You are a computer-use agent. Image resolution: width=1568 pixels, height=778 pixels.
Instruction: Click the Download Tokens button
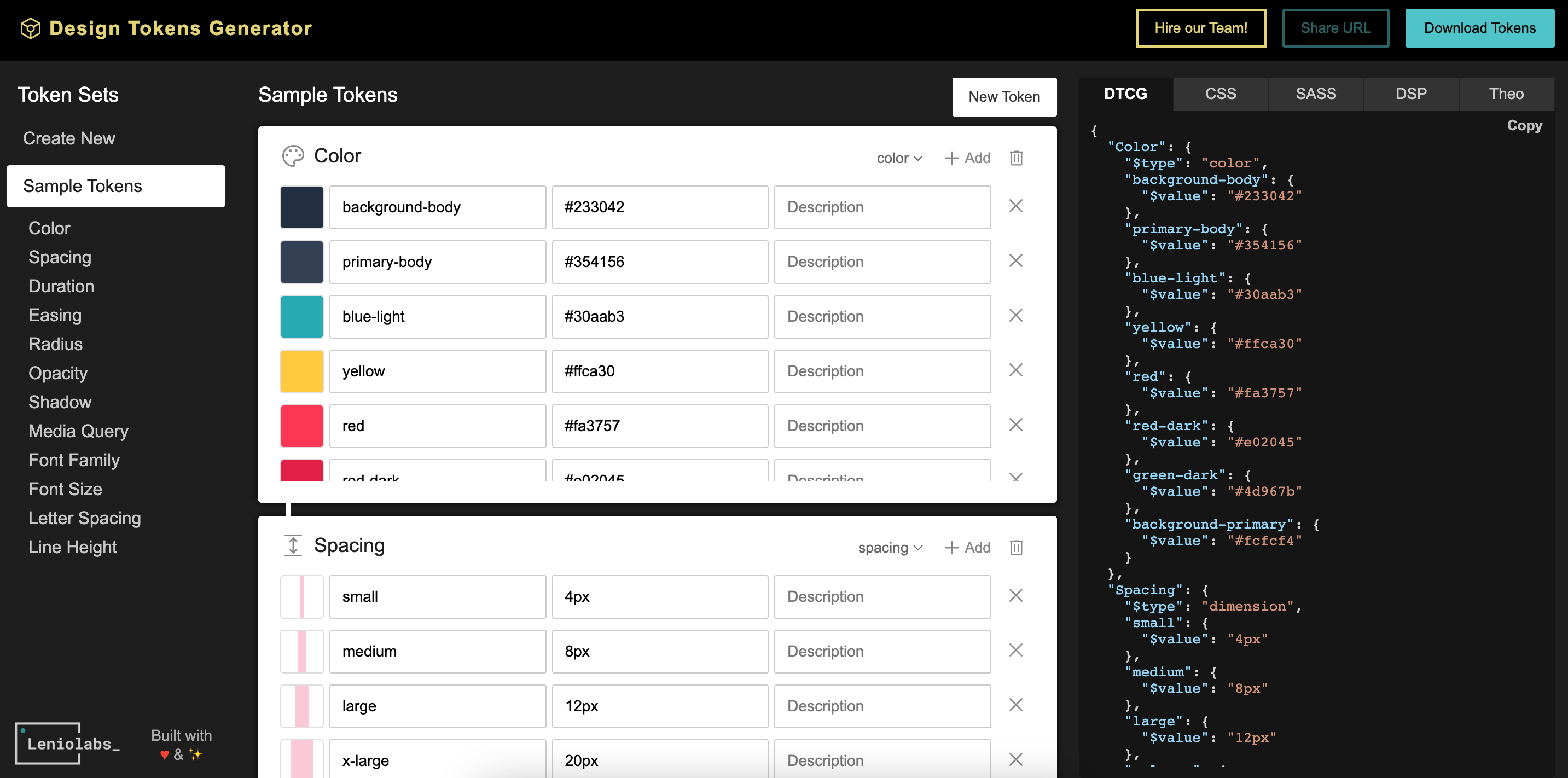pyautogui.click(x=1480, y=28)
